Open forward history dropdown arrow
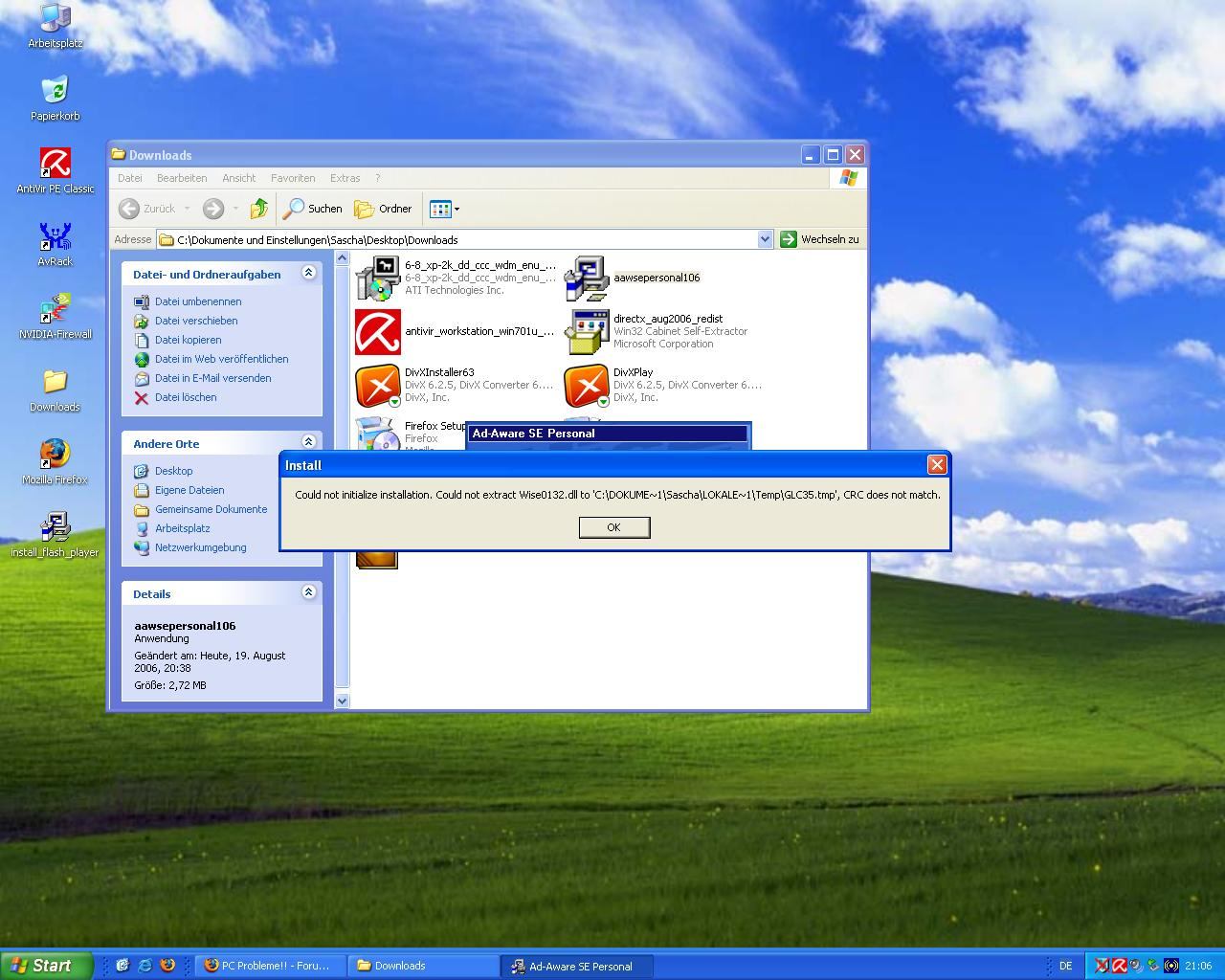 click(235, 209)
